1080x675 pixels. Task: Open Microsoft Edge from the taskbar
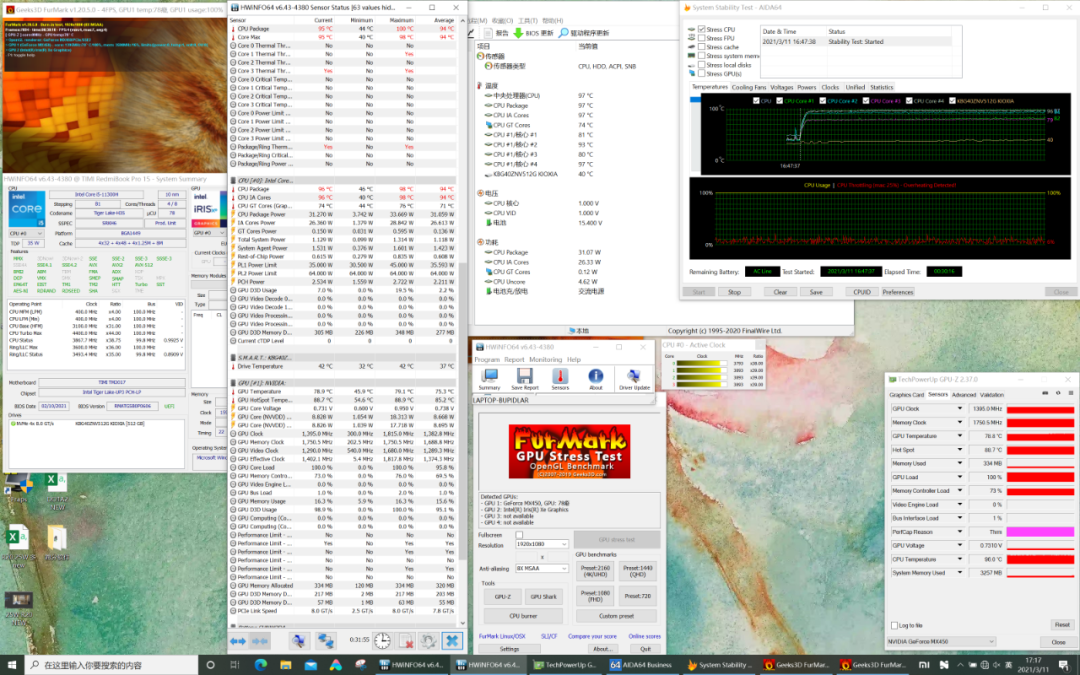pos(262,665)
